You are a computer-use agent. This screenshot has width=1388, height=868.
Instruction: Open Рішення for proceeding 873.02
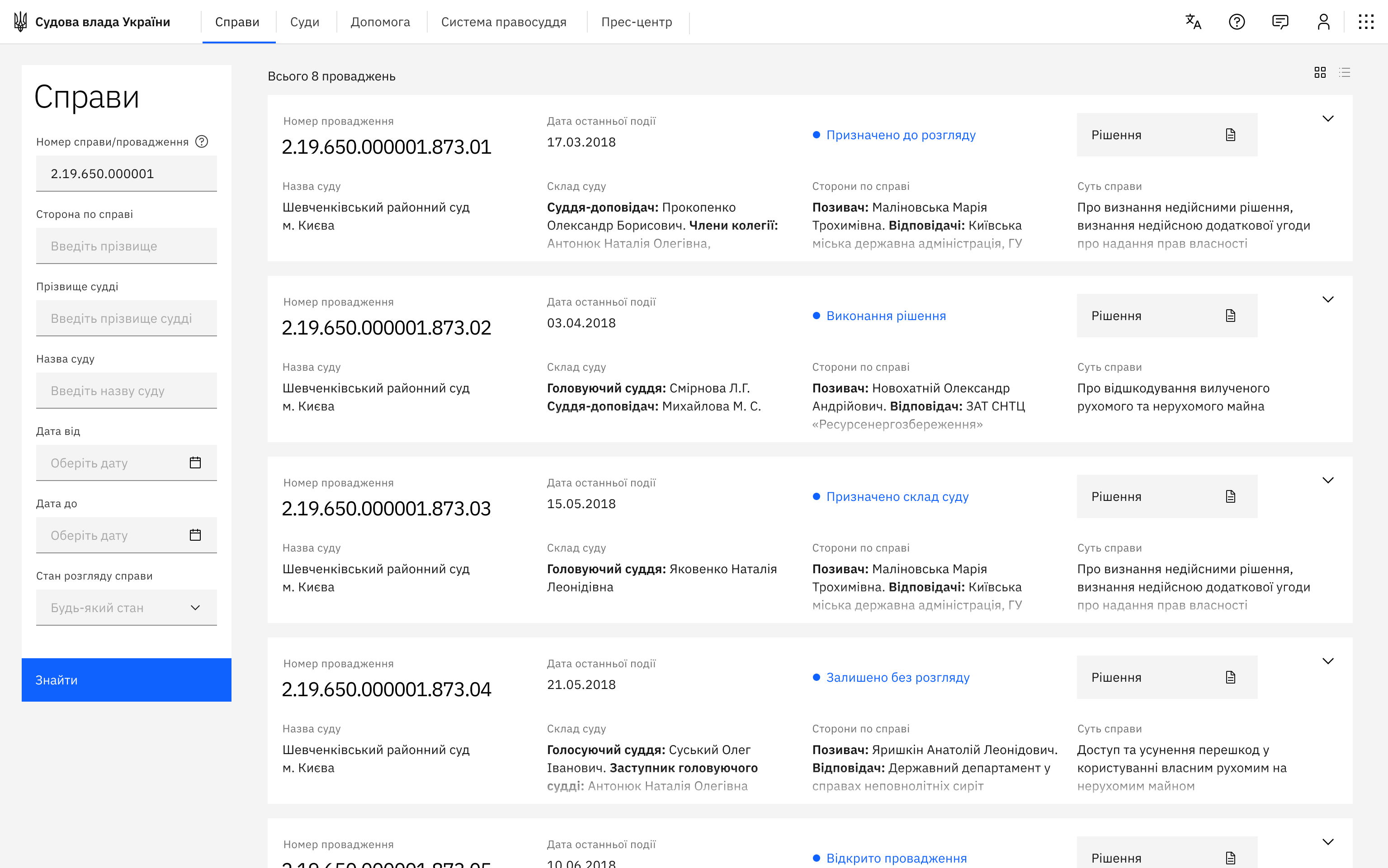coord(1166,316)
